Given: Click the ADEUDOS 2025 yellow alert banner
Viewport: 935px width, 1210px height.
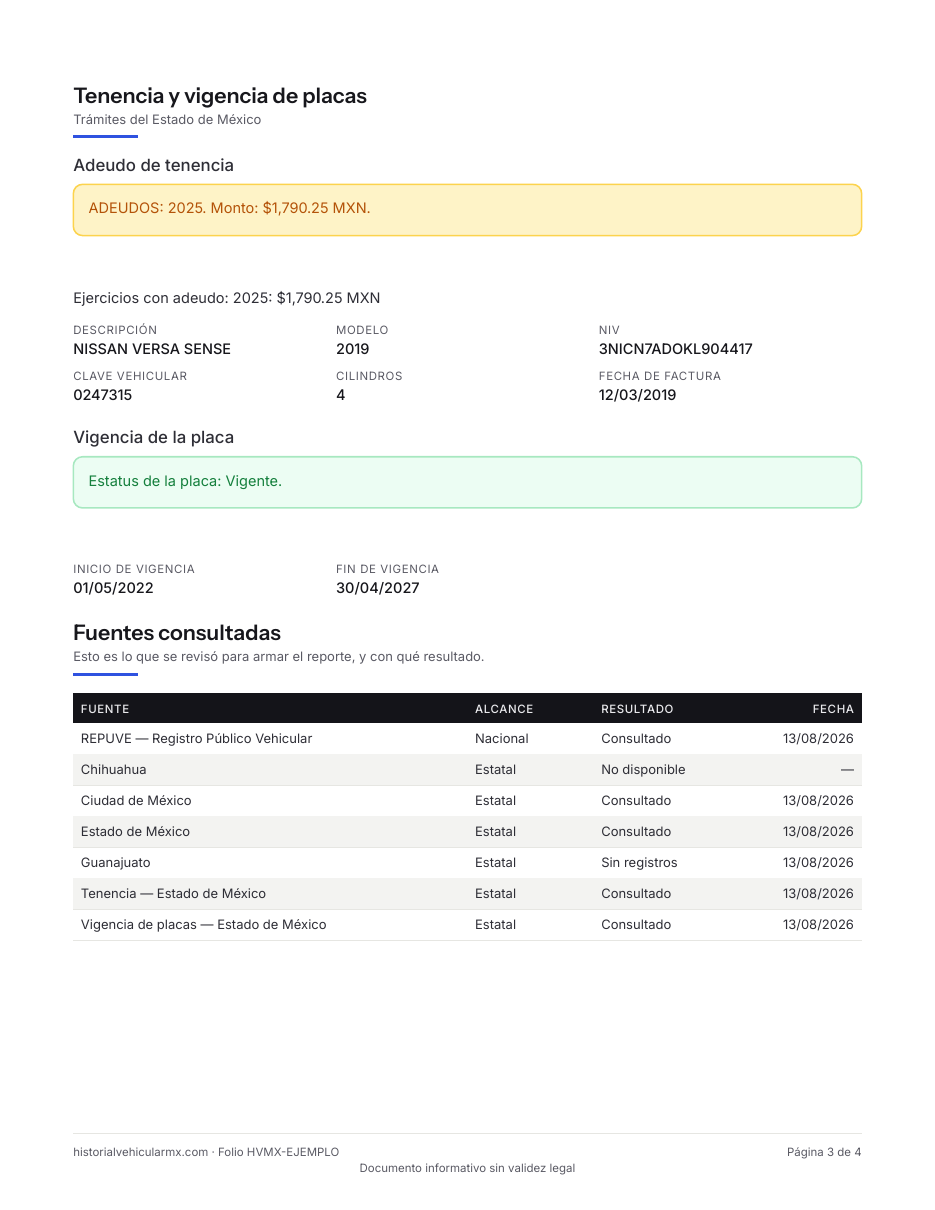Looking at the screenshot, I should click(x=467, y=210).
